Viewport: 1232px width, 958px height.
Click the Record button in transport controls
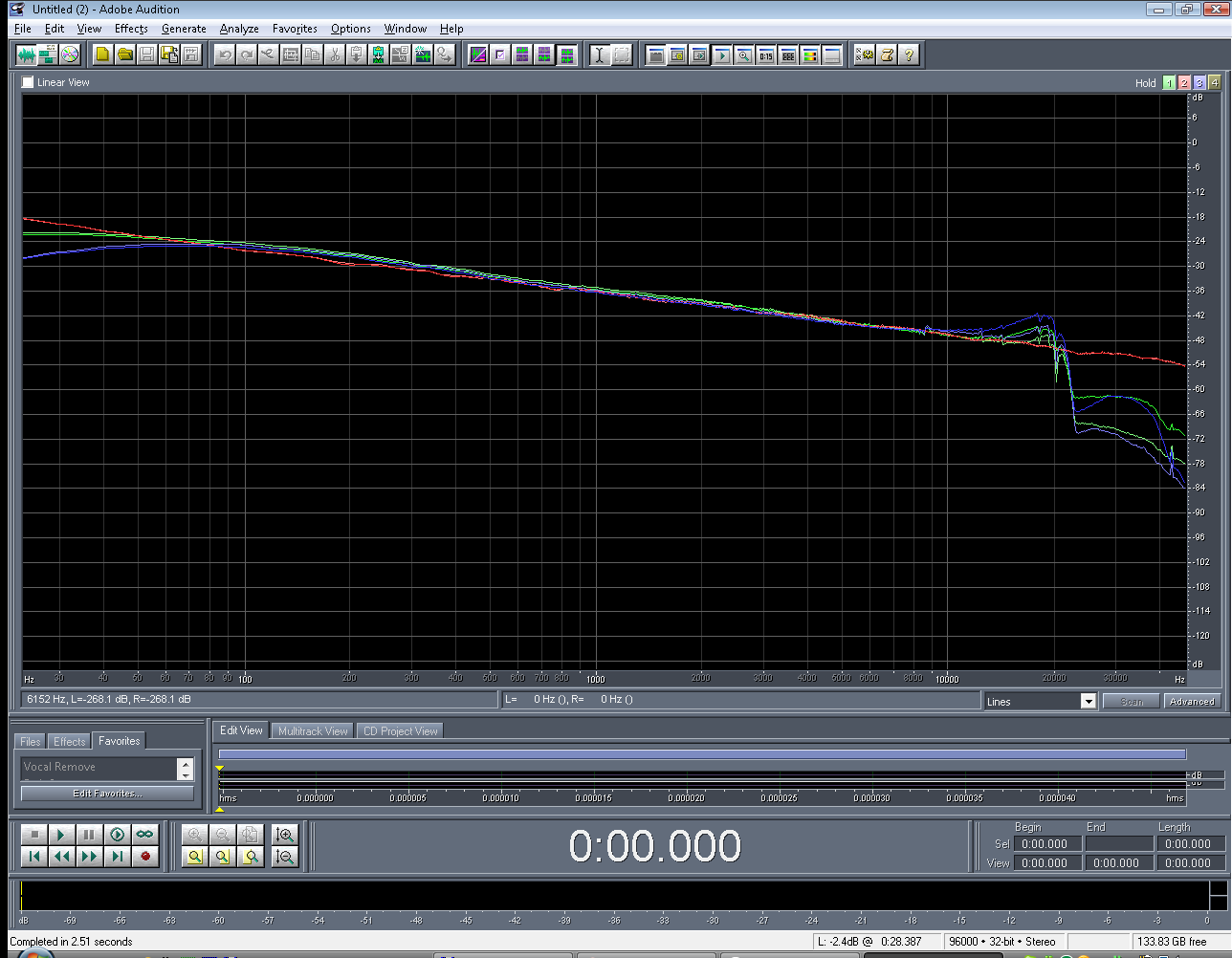pyautogui.click(x=145, y=857)
